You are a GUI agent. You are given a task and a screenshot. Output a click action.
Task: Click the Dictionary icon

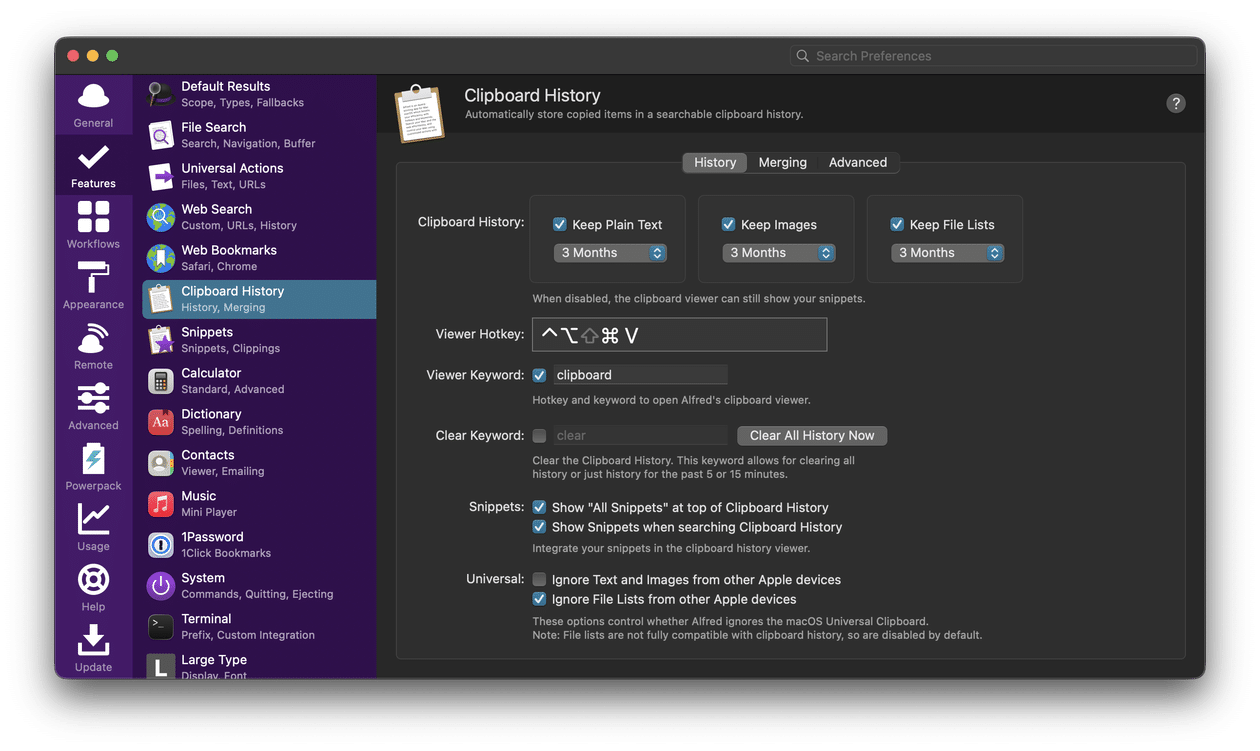(160, 422)
